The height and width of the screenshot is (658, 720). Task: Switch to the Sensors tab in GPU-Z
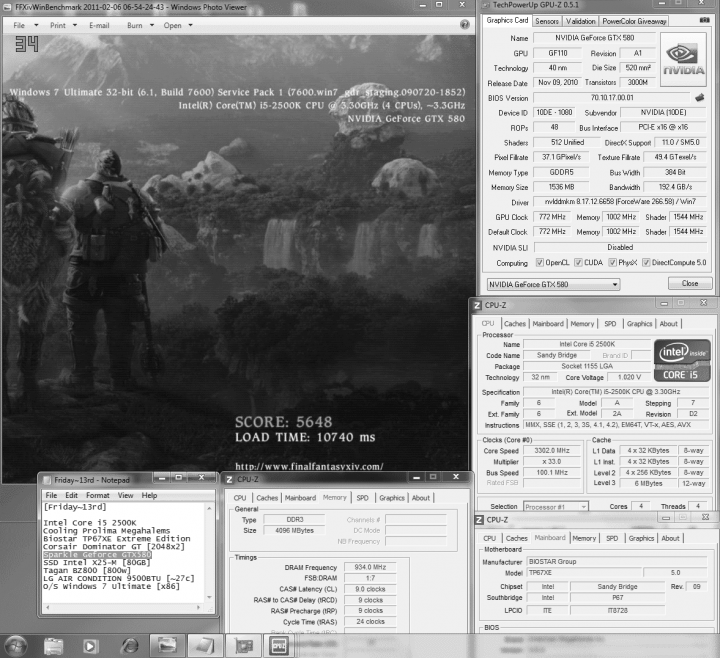tap(547, 21)
